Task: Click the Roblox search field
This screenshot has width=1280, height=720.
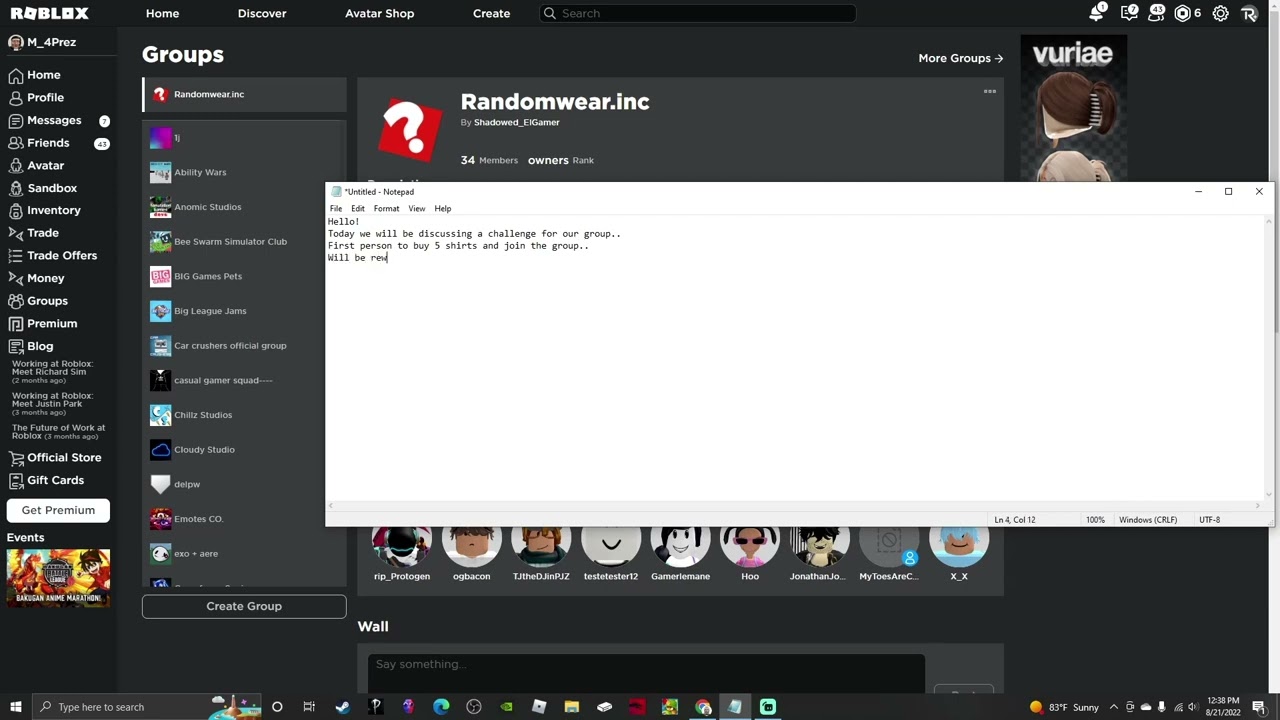Action: coord(697,13)
